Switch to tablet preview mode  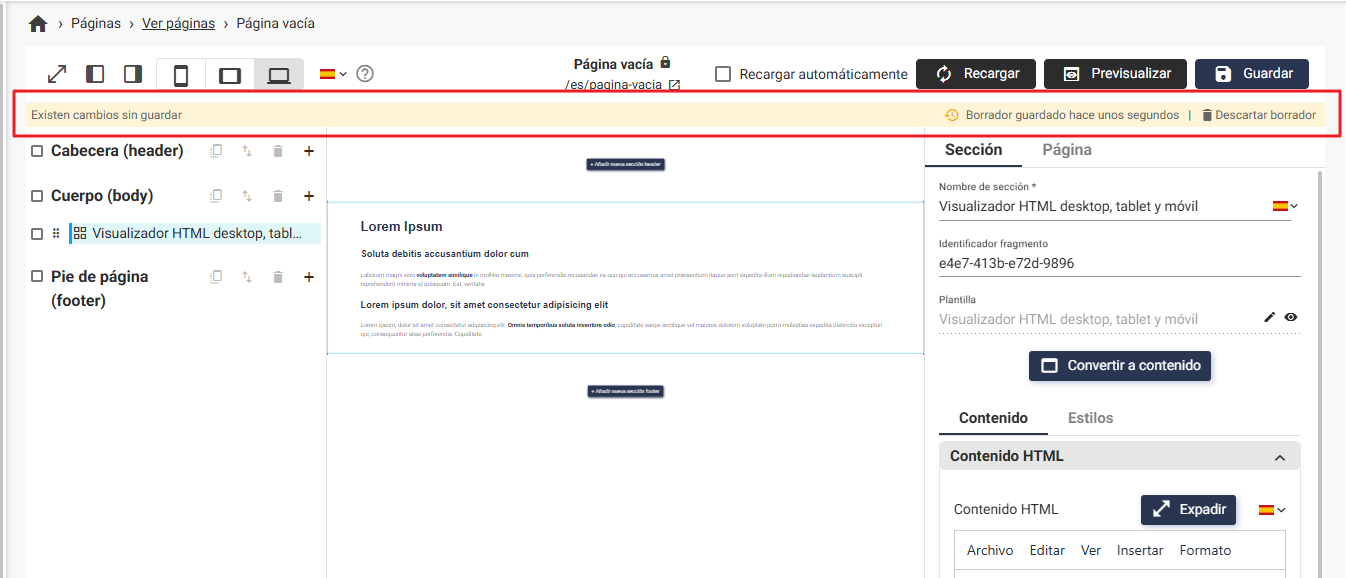click(x=230, y=73)
